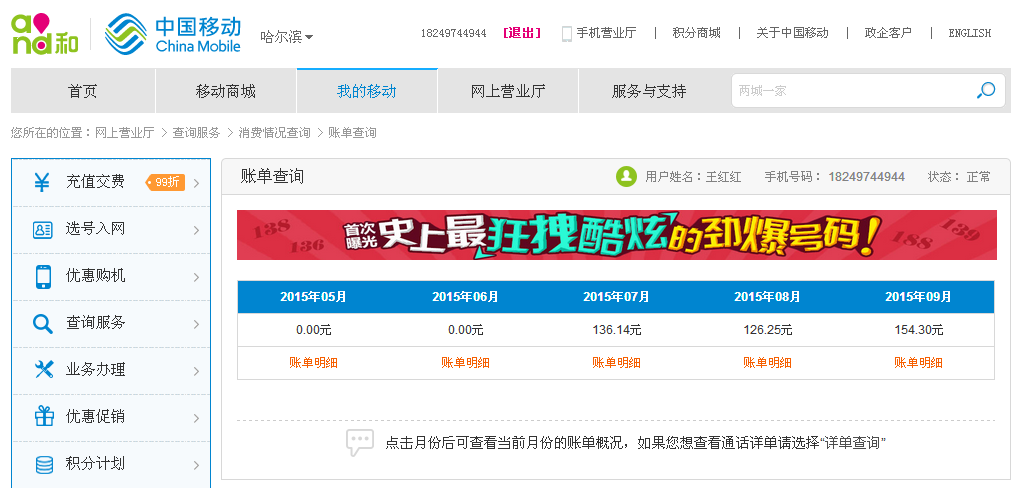Image resolution: width=1032 pixels, height=488 pixels.
Task: Click the 手机号码 18249744944 panel text
Action: point(835,176)
